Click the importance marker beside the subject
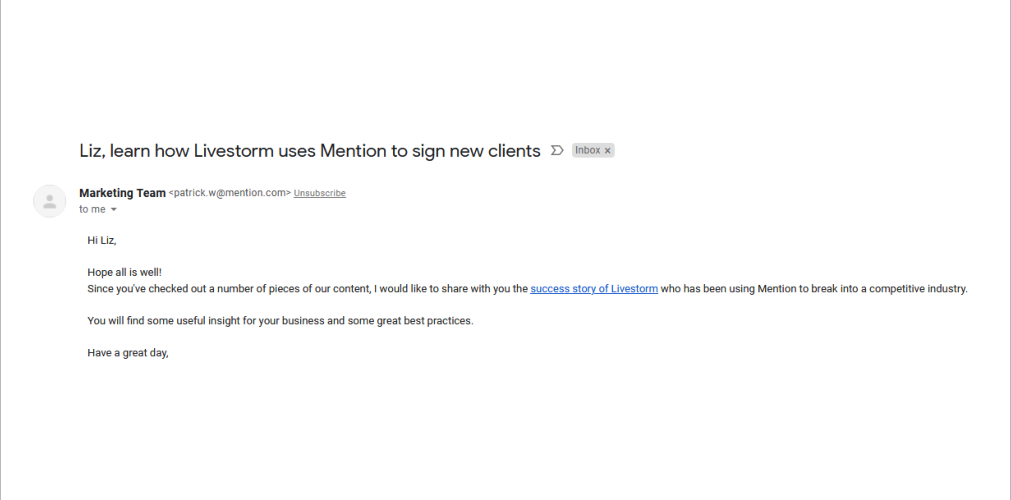 [556, 150]
